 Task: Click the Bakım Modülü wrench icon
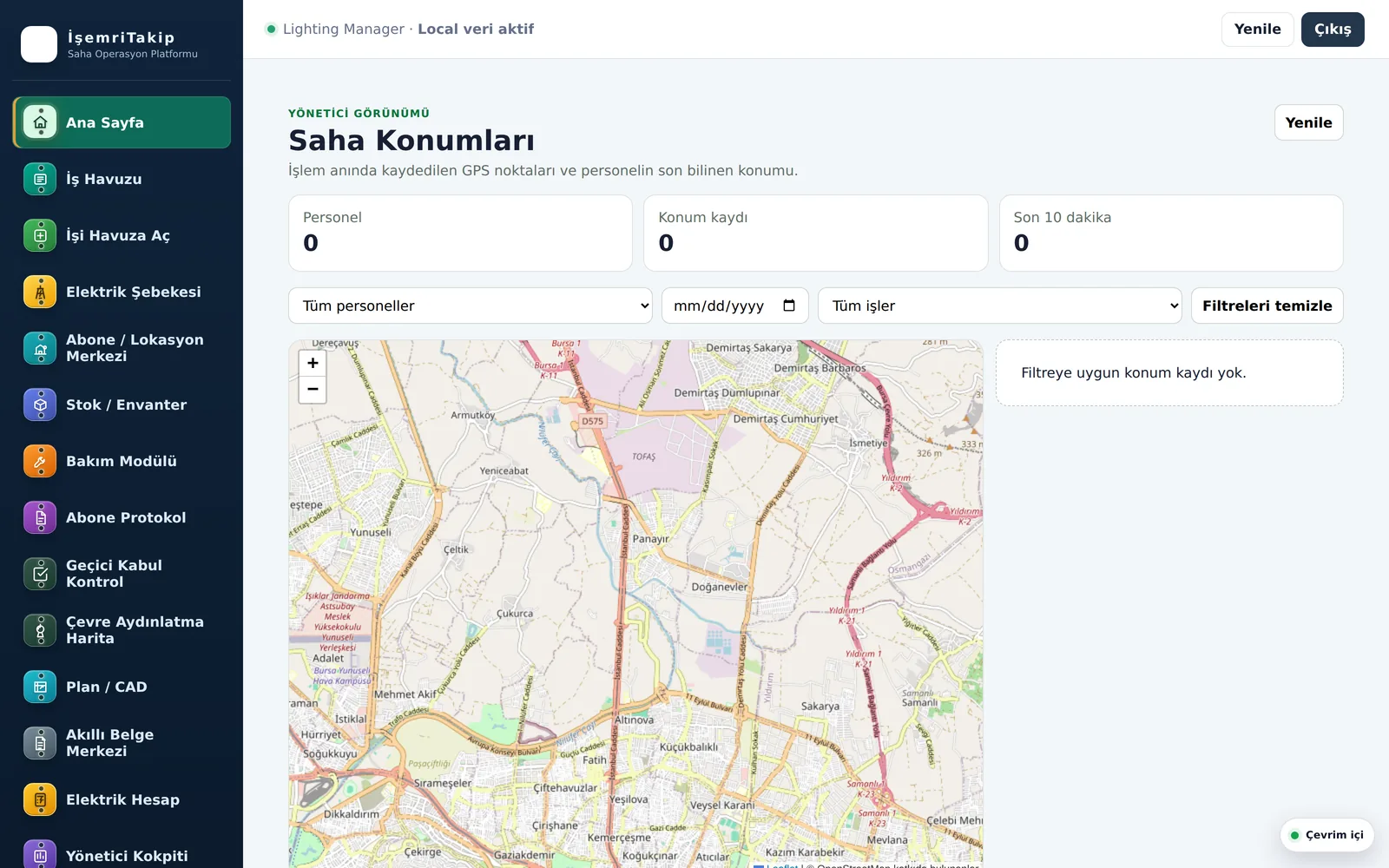40,461
